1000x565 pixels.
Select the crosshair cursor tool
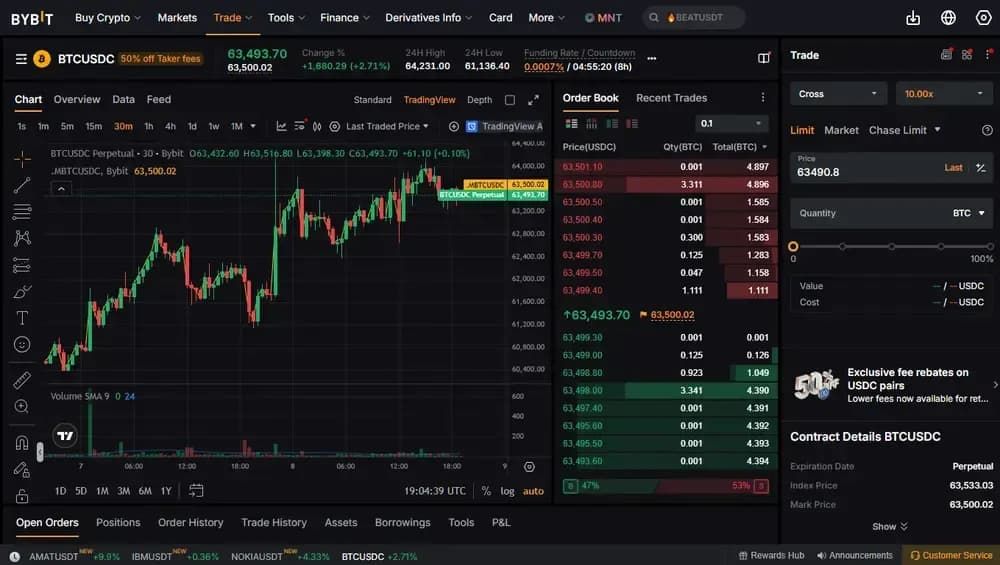22,159
